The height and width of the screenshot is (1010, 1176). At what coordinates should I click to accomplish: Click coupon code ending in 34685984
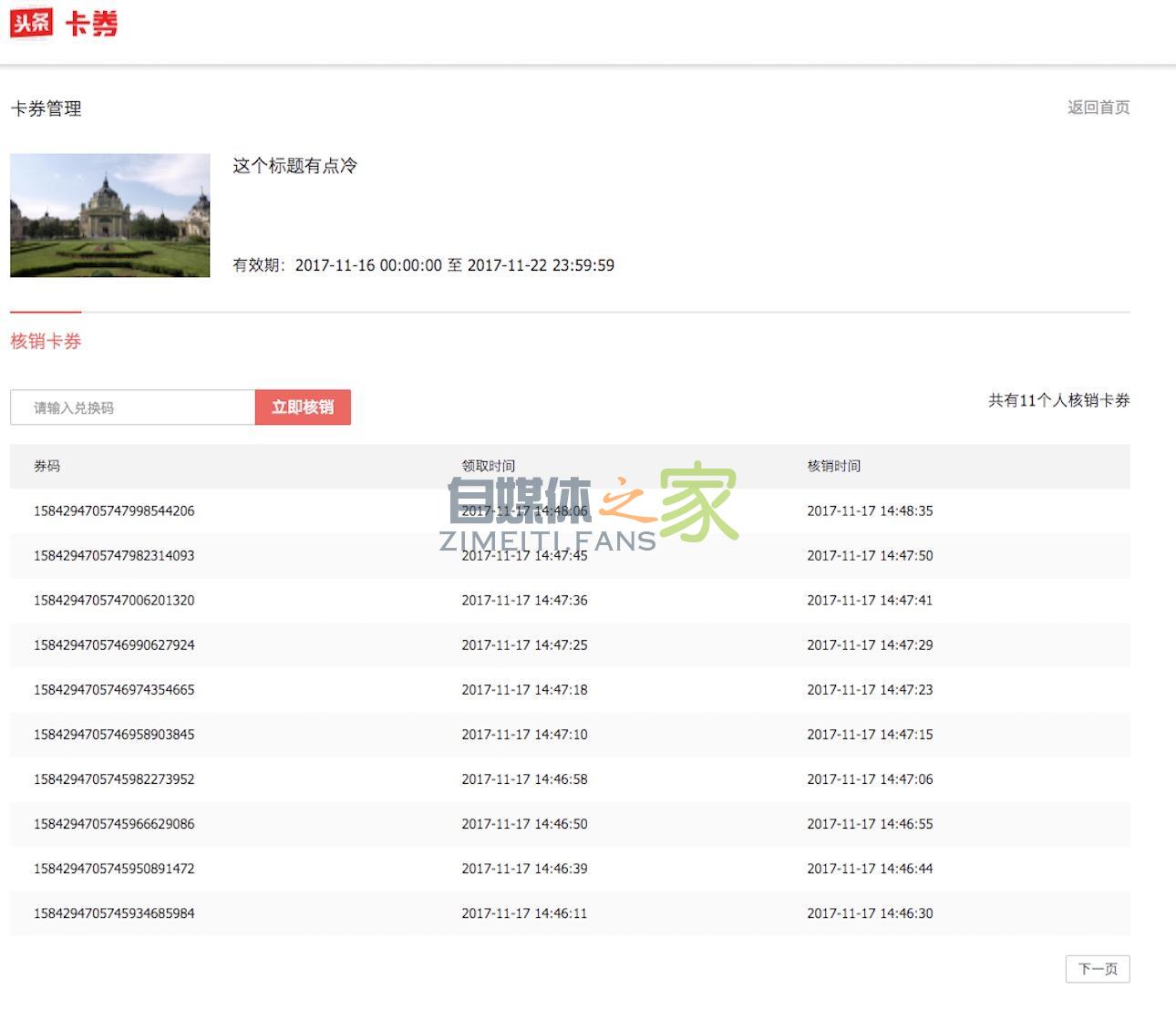point(114,912)
